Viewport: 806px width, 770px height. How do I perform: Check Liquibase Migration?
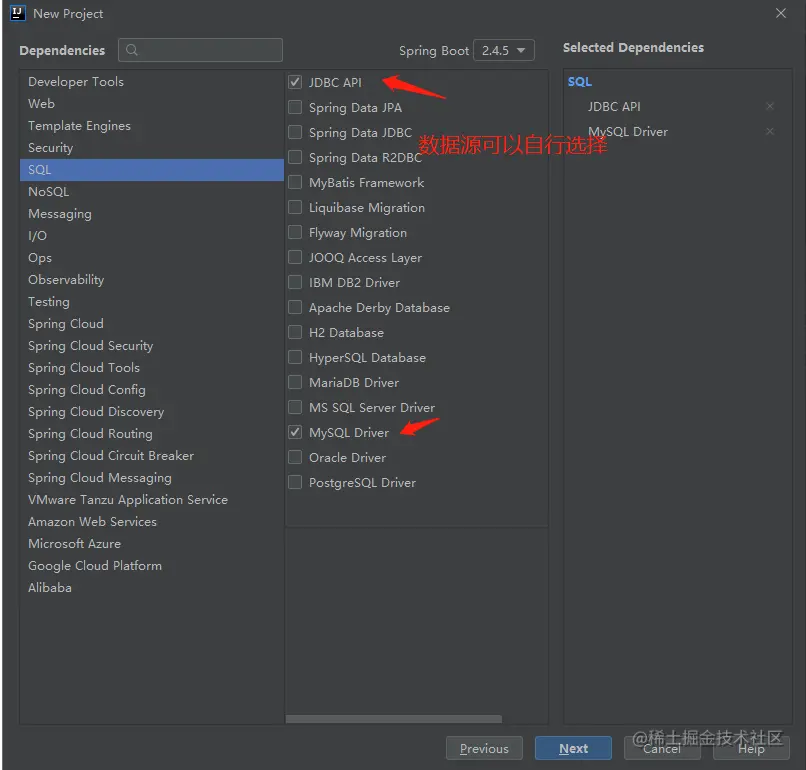coord(295,207)
